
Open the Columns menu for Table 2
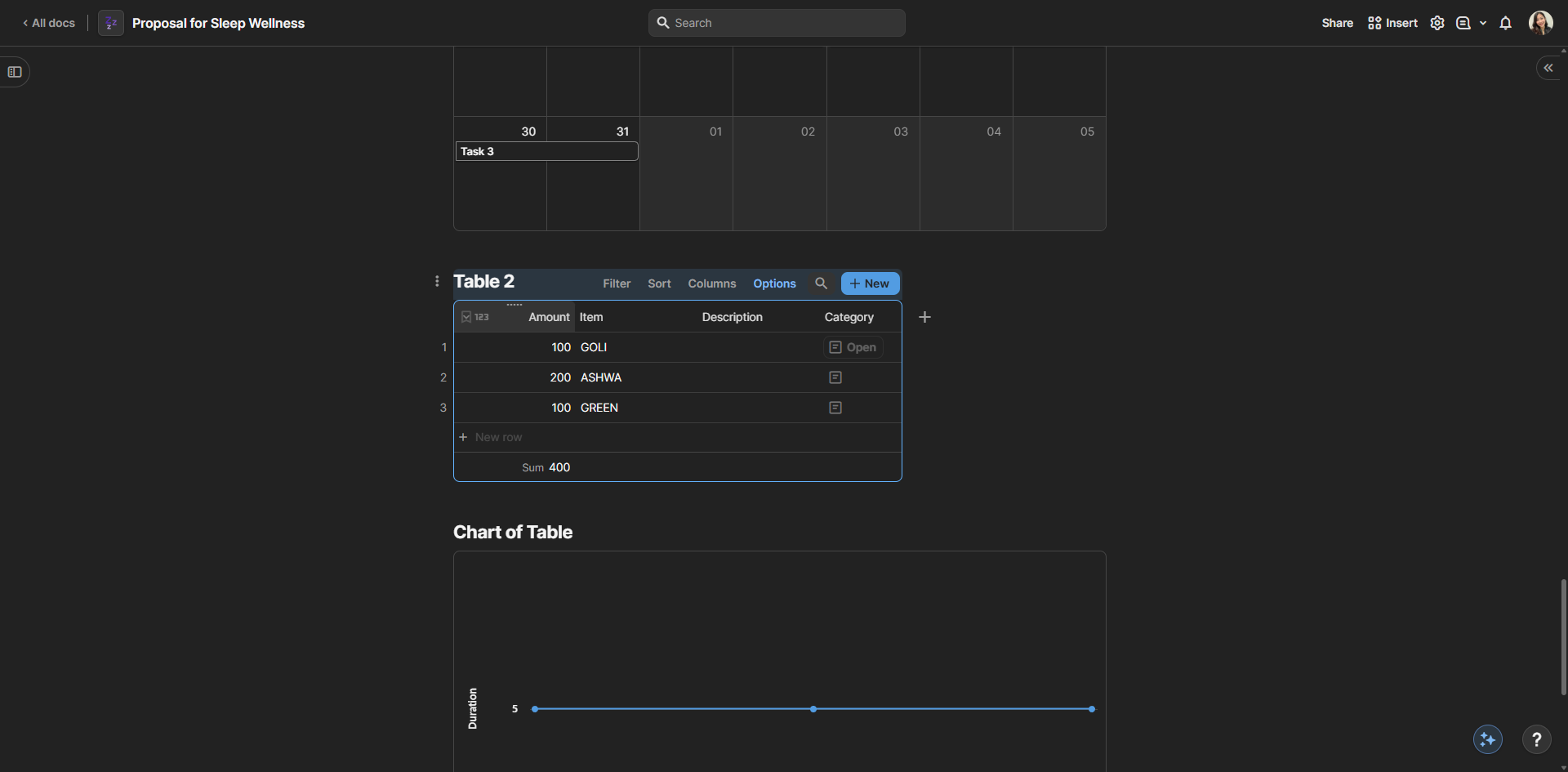coord(711,283)
